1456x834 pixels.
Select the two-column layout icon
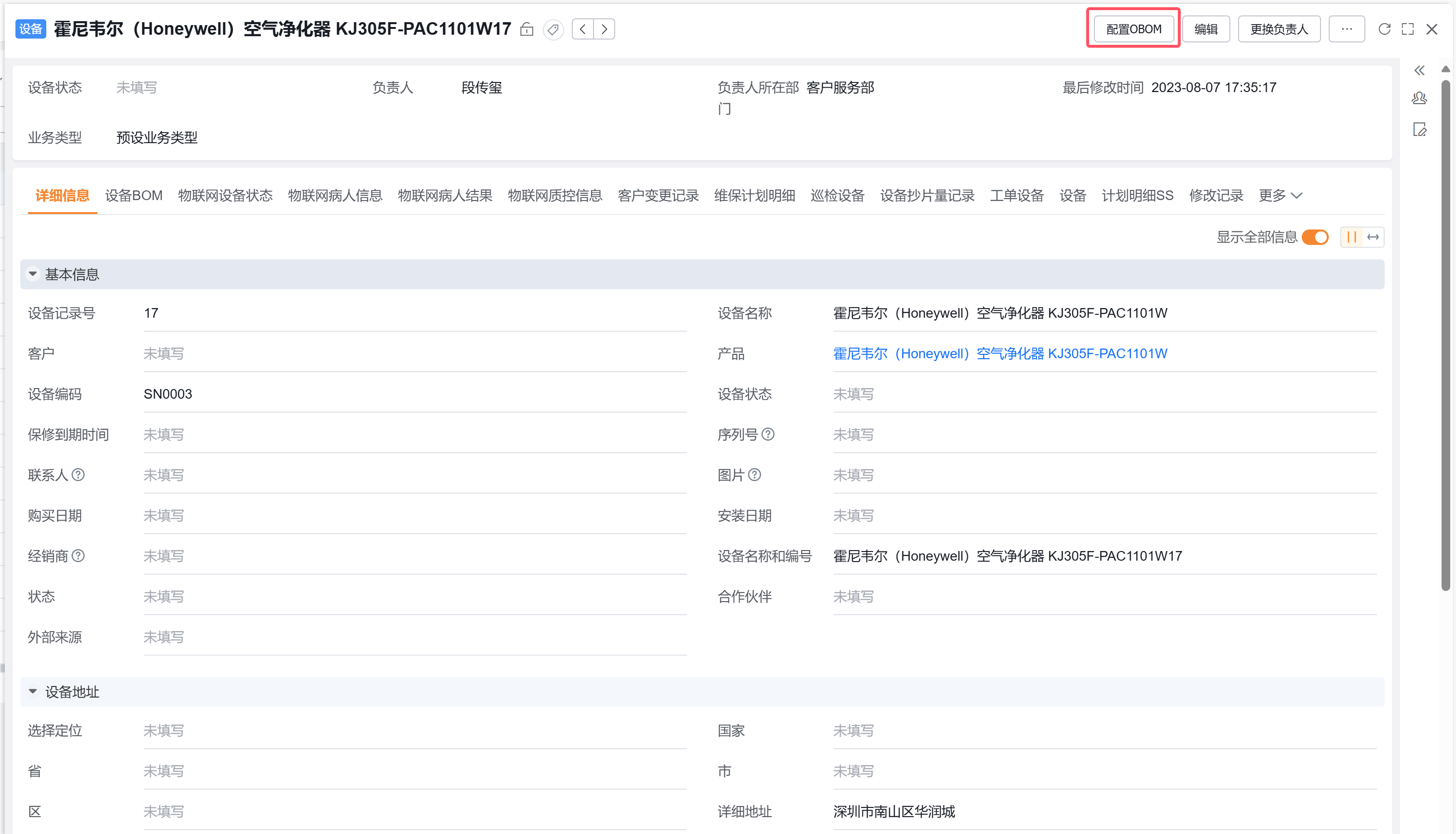(x=1352, y=237)
